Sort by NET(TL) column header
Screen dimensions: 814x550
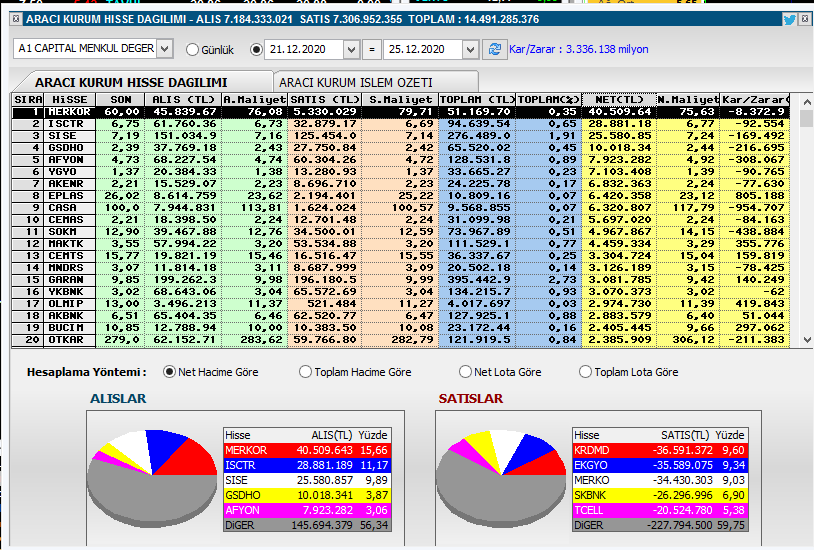619,100
